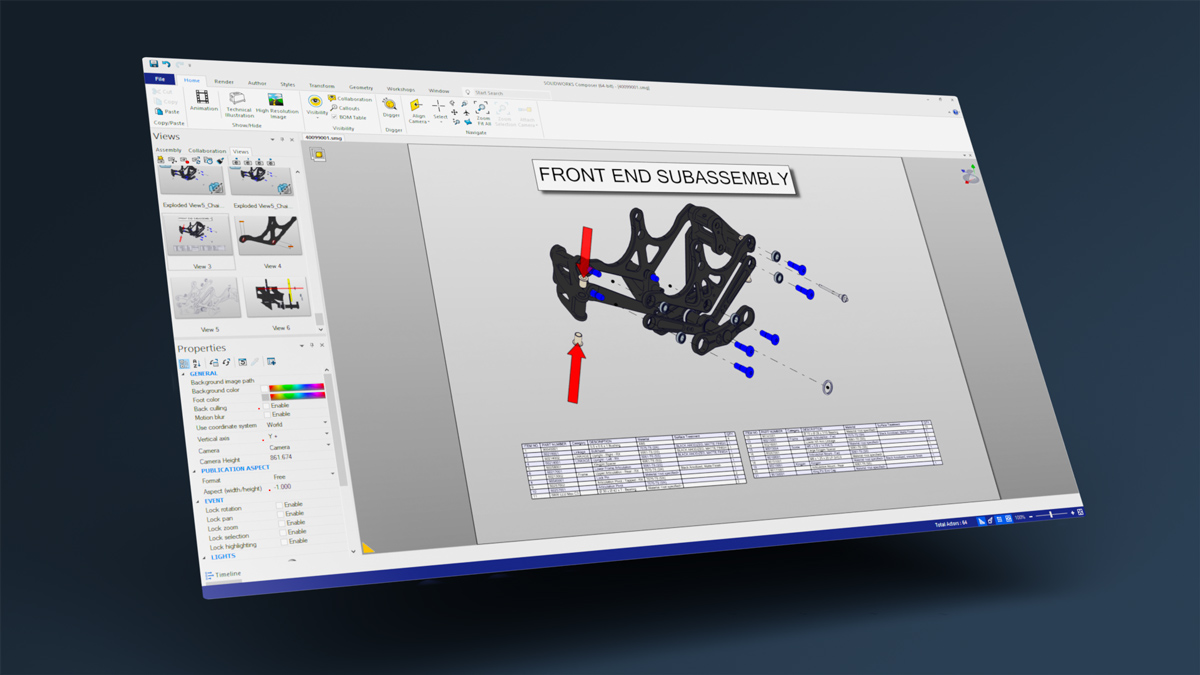Image resolution: width=1200 pixels, height=675 pixels.
Task: Pick the Background color spectrum swatch
Action: 298,387
